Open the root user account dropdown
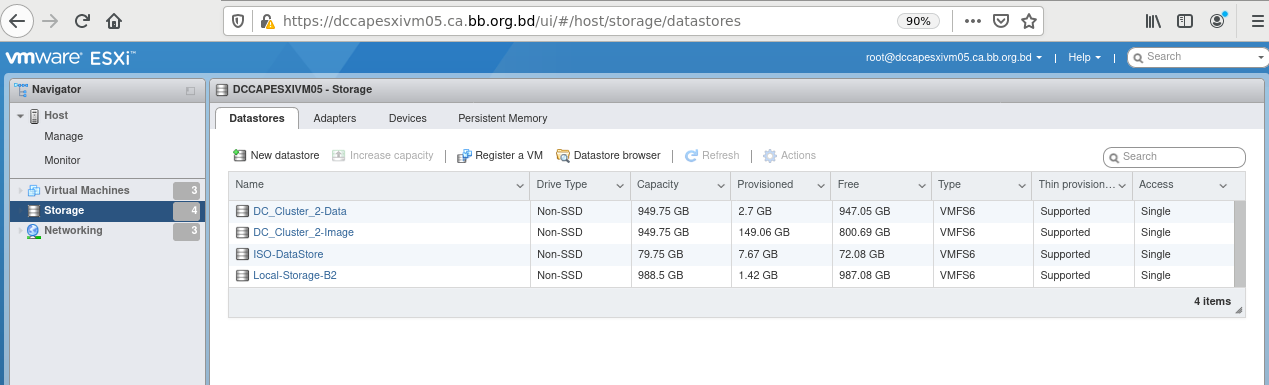1269x385 pixels. pos(954,58)
